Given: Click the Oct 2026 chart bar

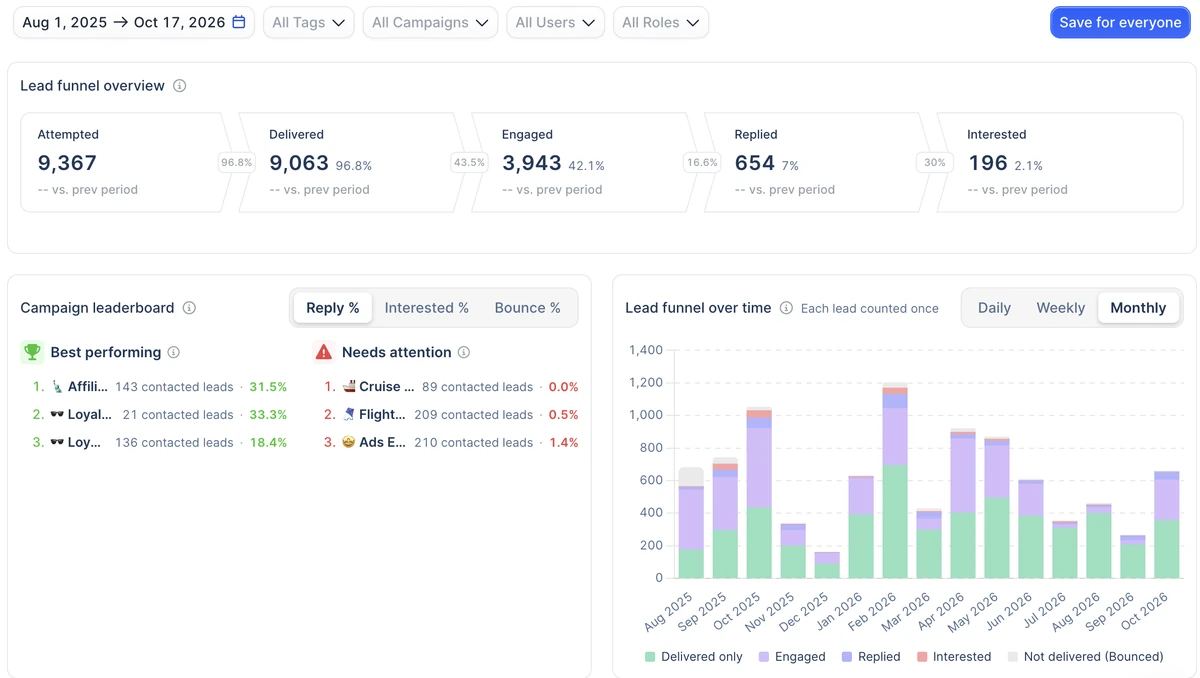Looking at the screenshot, I should [1167, 525].
